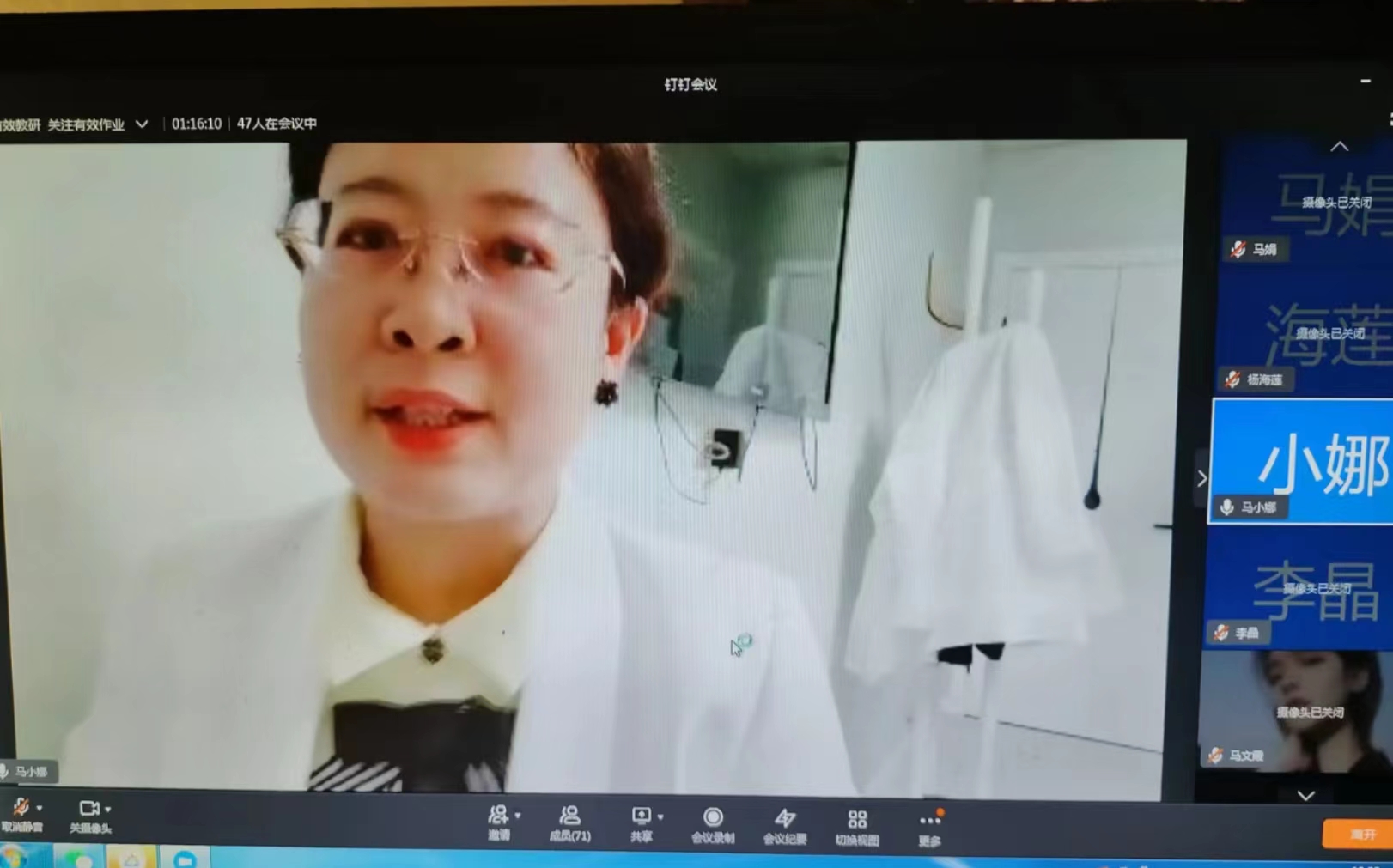1393x868 pixels.
Task: Click muted mic icon beside 杨海莲
Action: (1232, 379)
